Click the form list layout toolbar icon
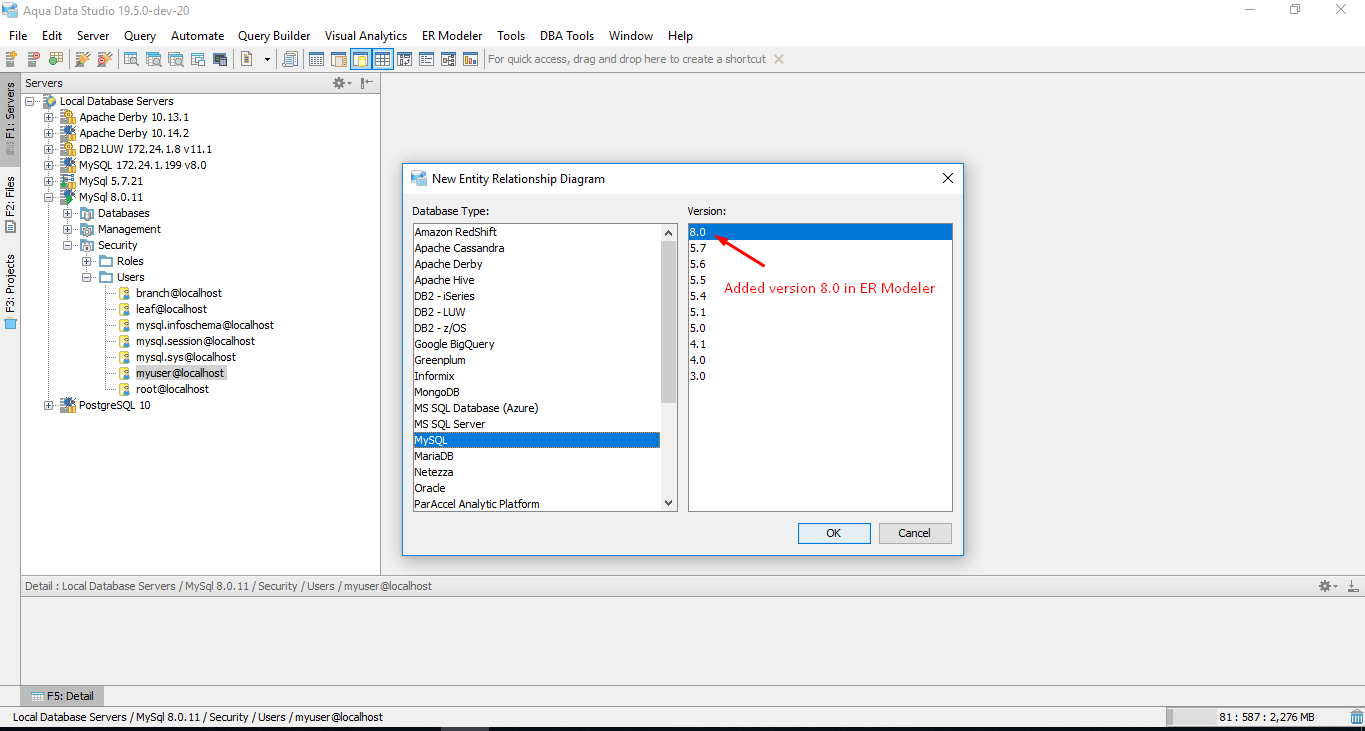The height and width of the screenshot is (731, 1365). pos(426,59)
